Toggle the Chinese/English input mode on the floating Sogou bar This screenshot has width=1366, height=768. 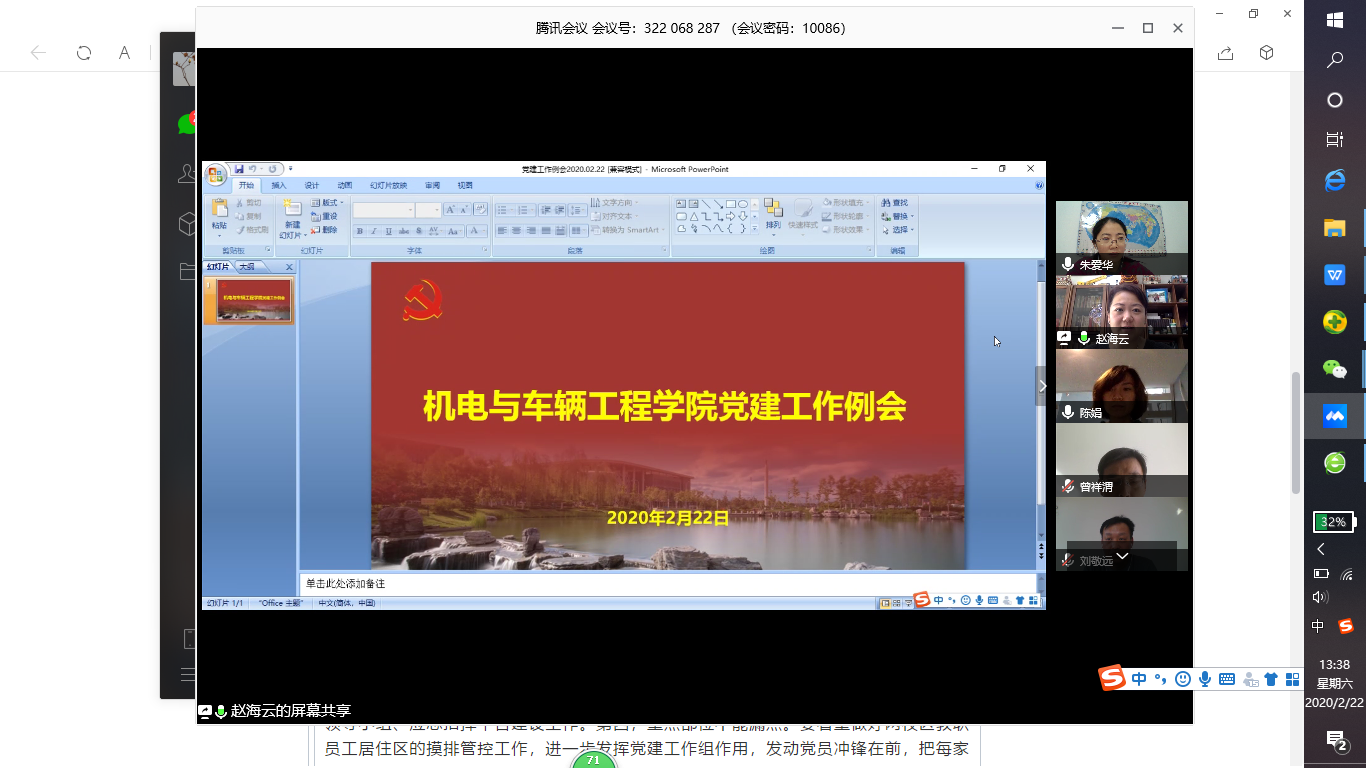point(1139,679)
